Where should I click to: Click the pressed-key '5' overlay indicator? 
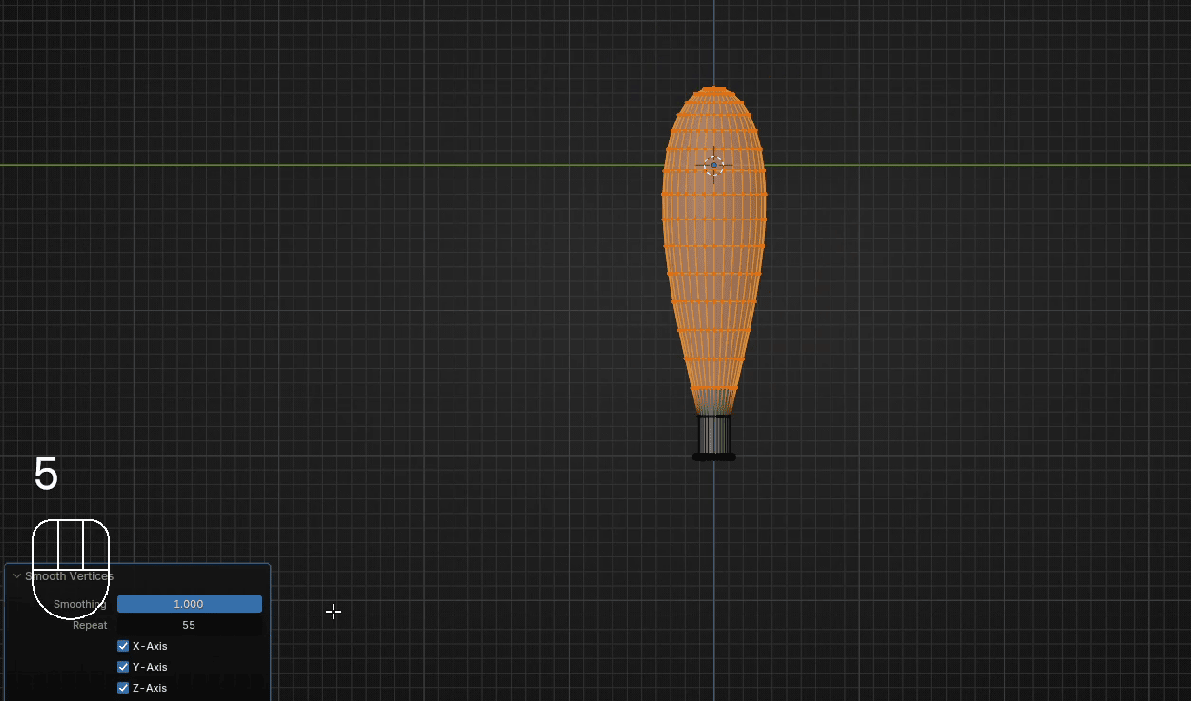tap(46, 474)
